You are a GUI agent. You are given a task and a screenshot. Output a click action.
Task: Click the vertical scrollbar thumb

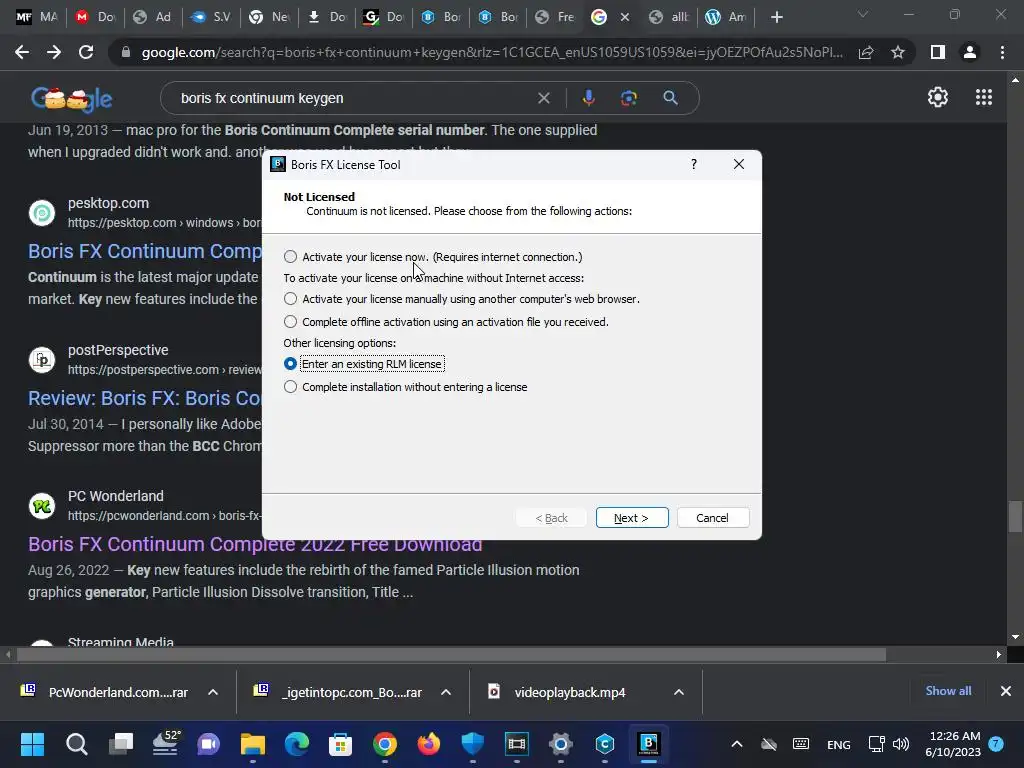coord(1015,517)
